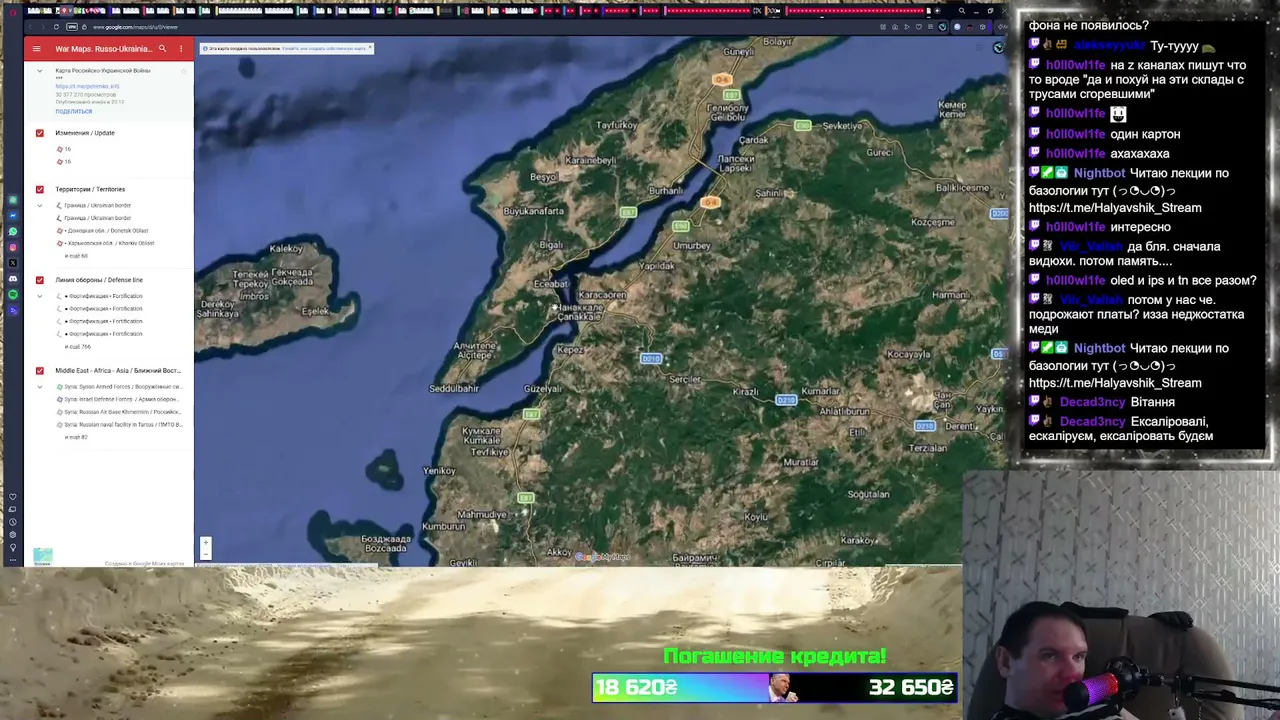Viewport: 1280px width, 720px height.
Task: Click the Opera logo menu button
Action: click(x=13, y=11)
